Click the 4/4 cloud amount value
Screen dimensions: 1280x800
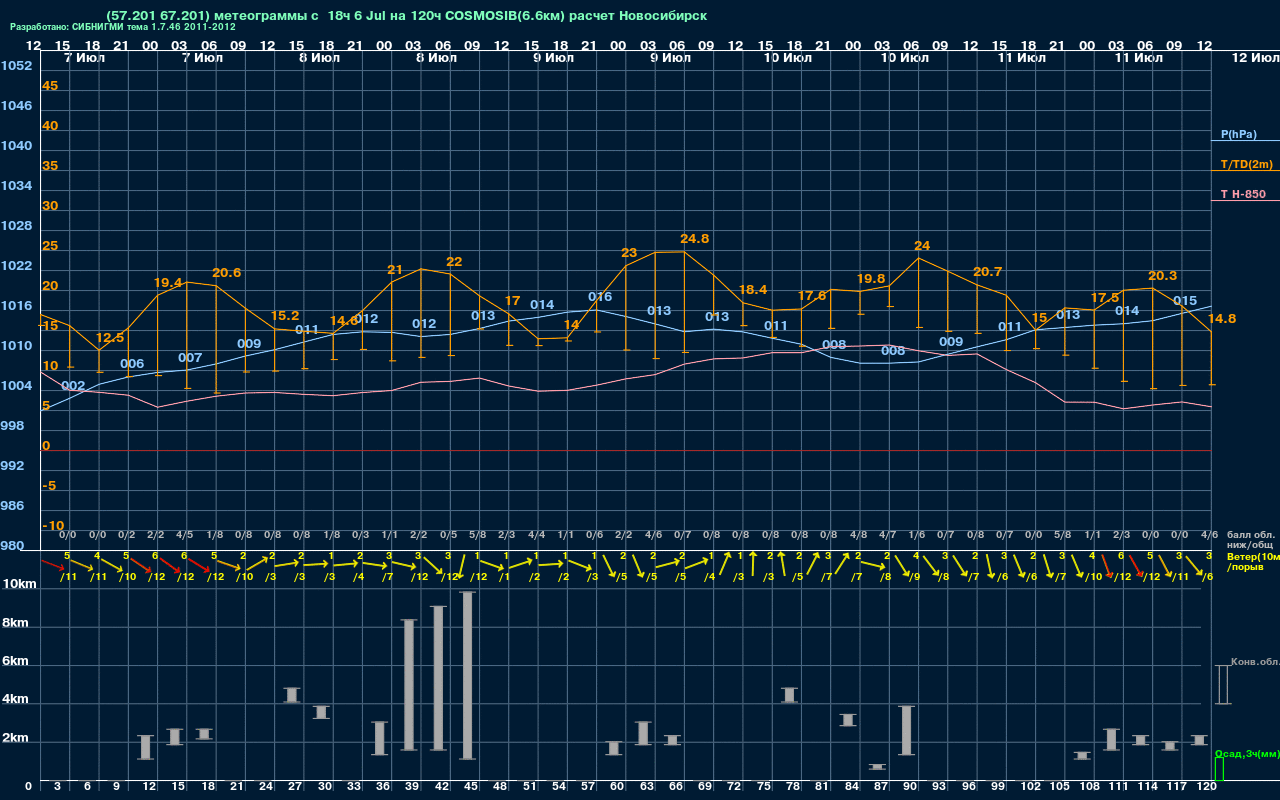pyautogui.click(x=536, y=535)
